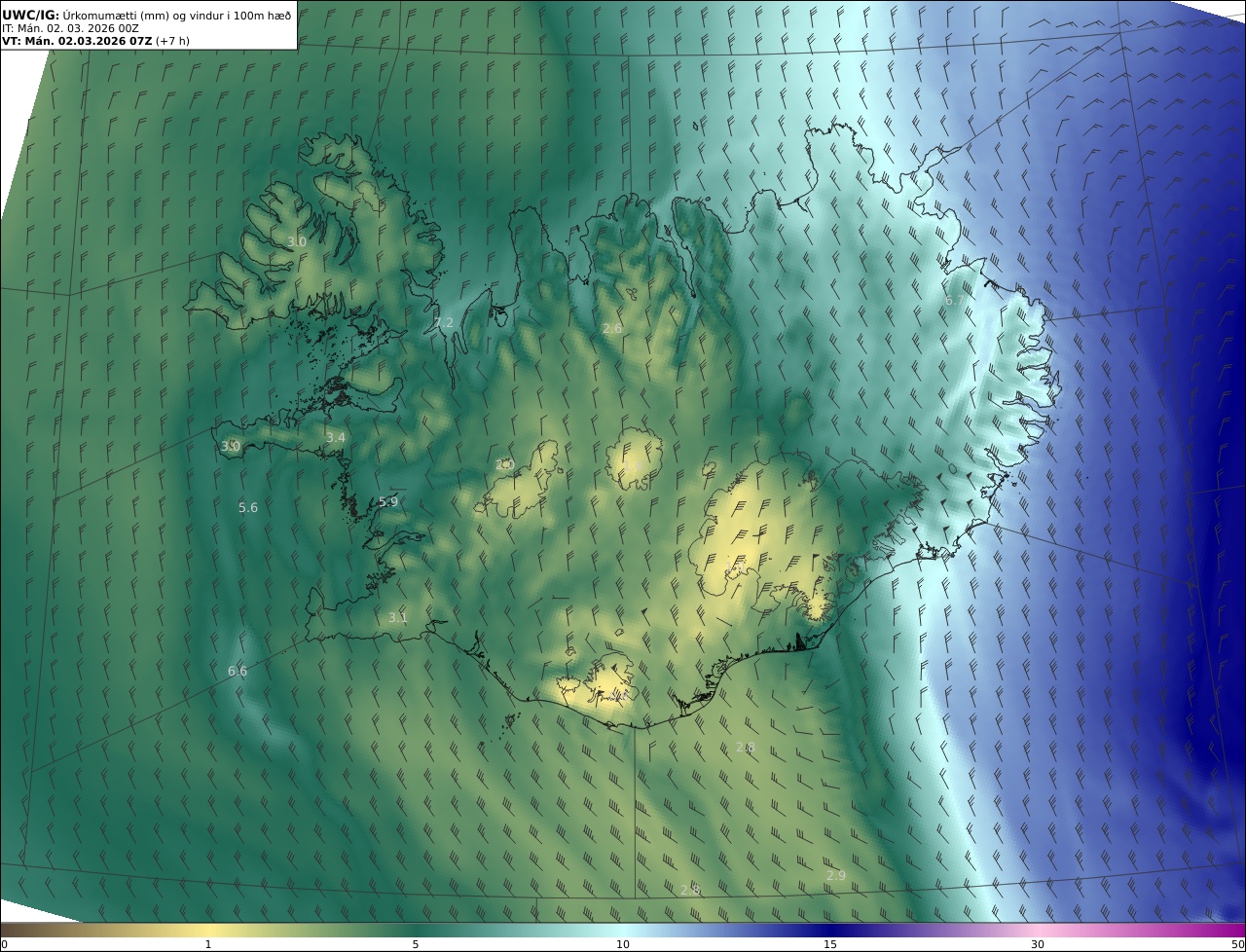Click the 50 tick on the color scale
Screen dimensions: 1246x952
coord(1238,944)
